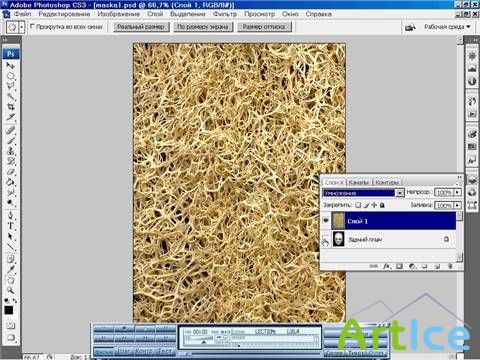Screen dimensions: 480x360
Task: Click the 'Размер оттиска' button
Action: click(x=264, y=27)
